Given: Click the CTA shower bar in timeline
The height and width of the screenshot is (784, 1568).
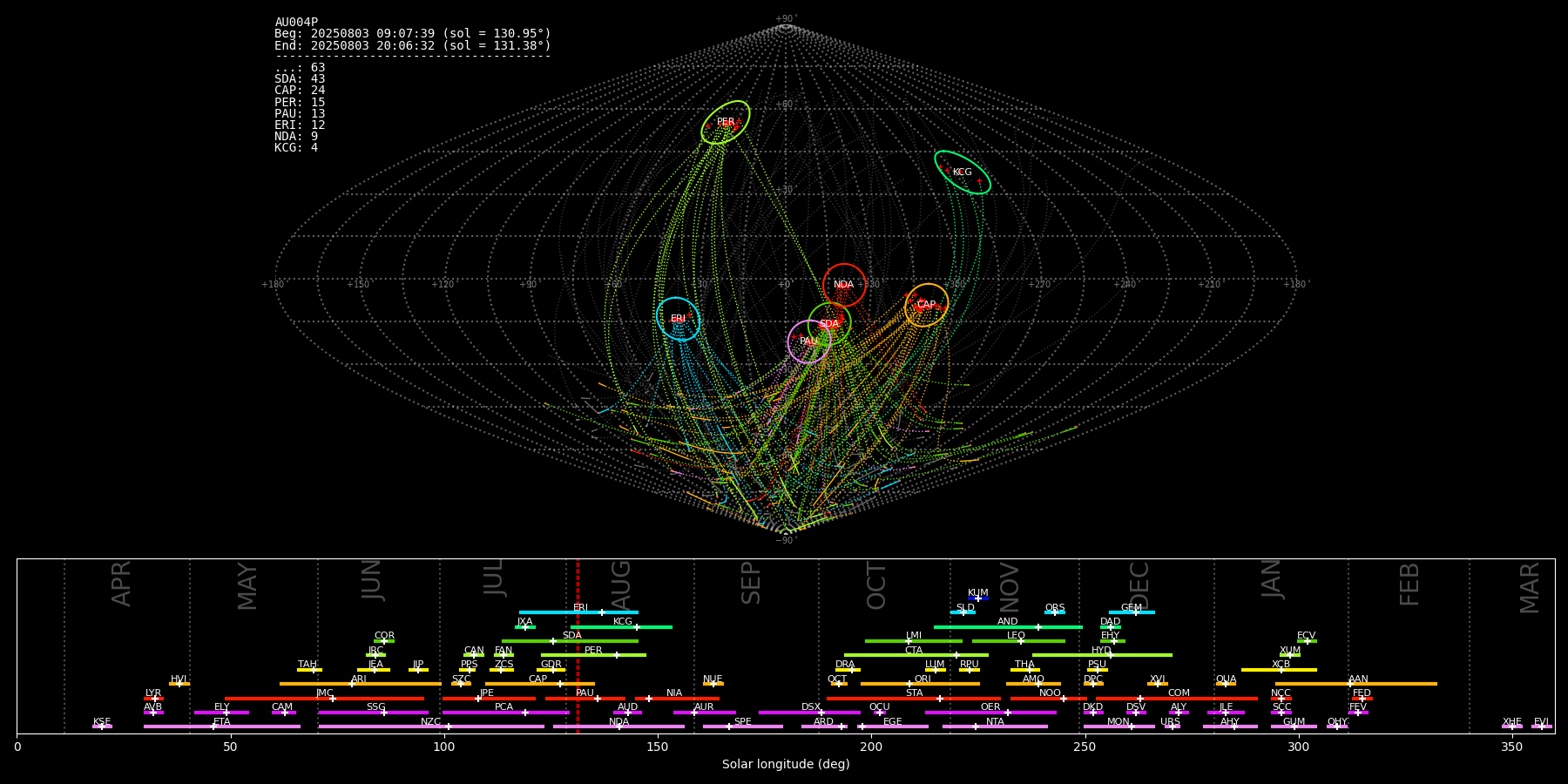Looking at the screenshot, I should pos(916,655).
